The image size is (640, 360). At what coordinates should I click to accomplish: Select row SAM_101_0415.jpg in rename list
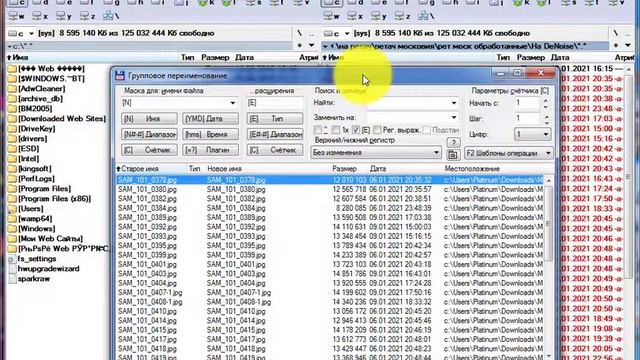pos(330,330)
